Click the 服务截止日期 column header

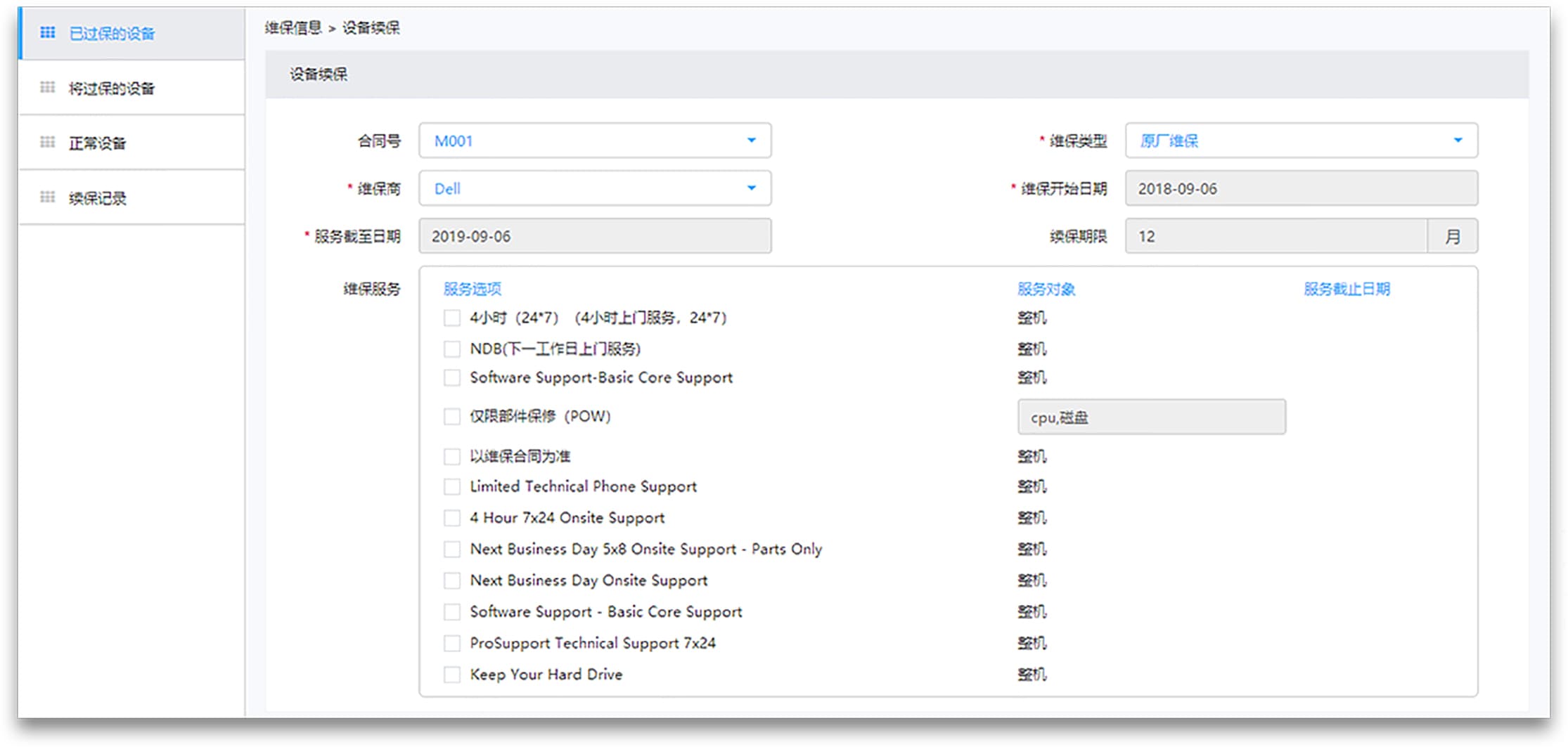point(1347,289)
